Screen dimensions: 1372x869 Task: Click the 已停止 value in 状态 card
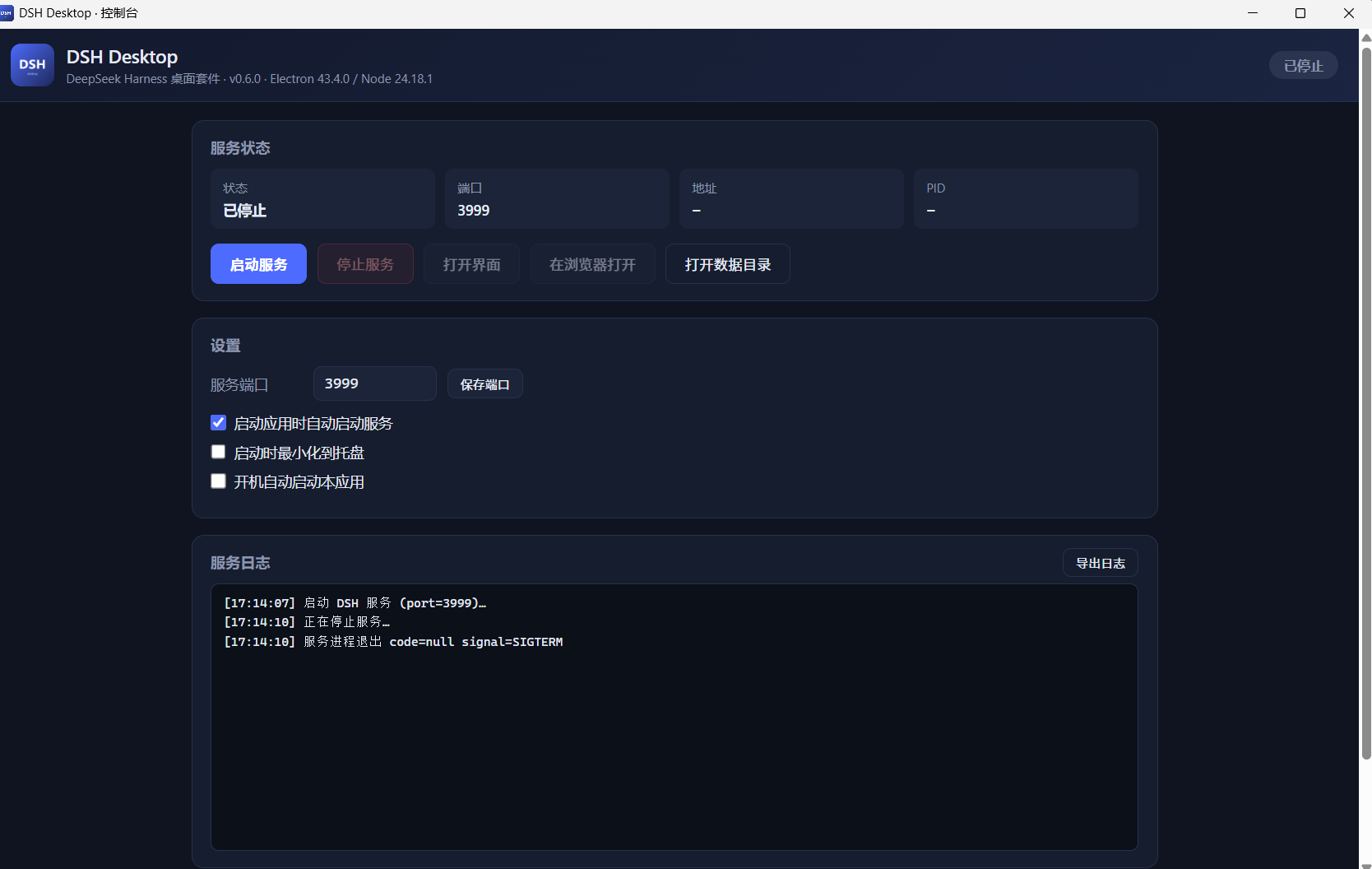(x=245, y=211)
